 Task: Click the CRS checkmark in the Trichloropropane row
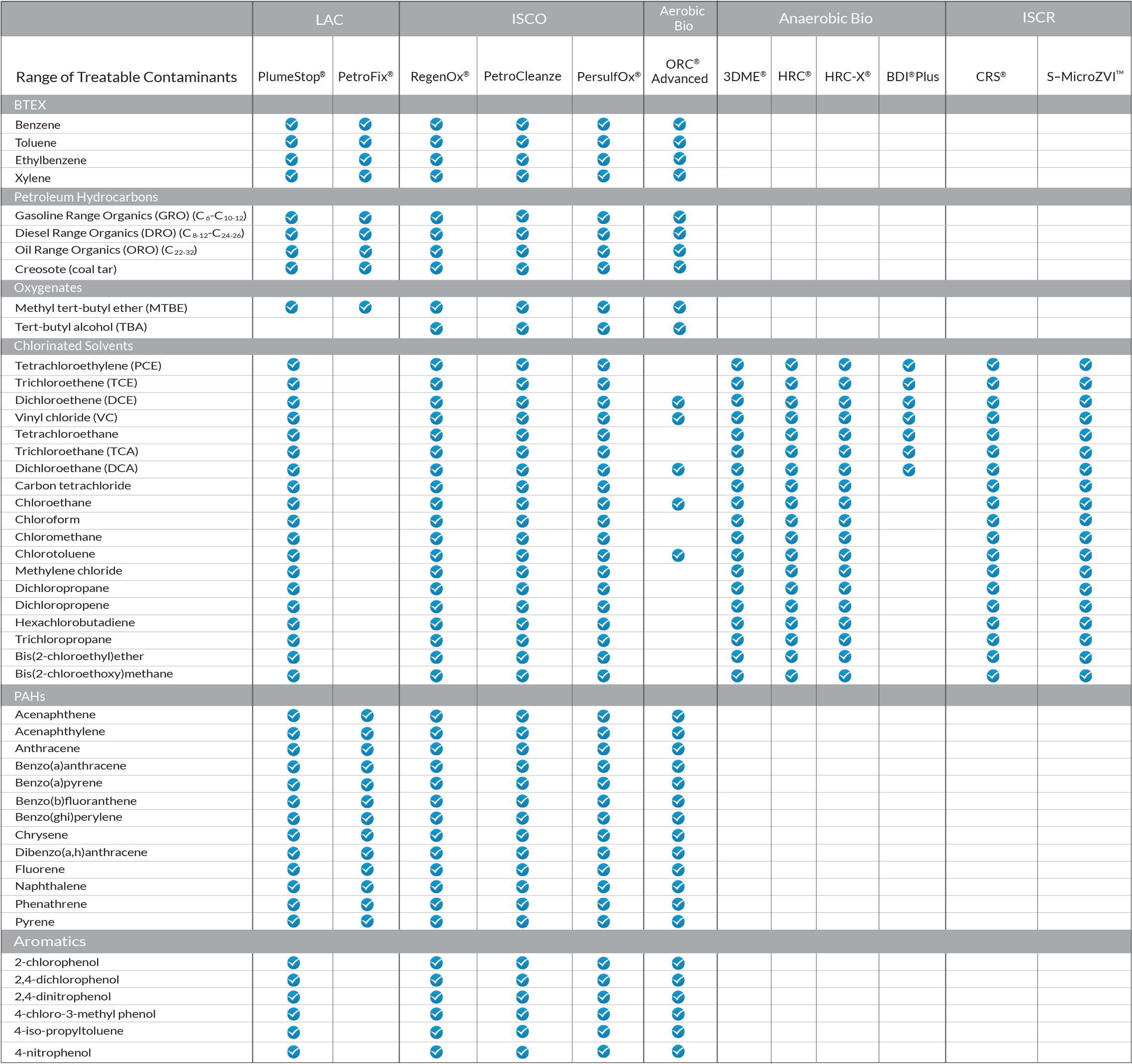[x=993, y=640]
